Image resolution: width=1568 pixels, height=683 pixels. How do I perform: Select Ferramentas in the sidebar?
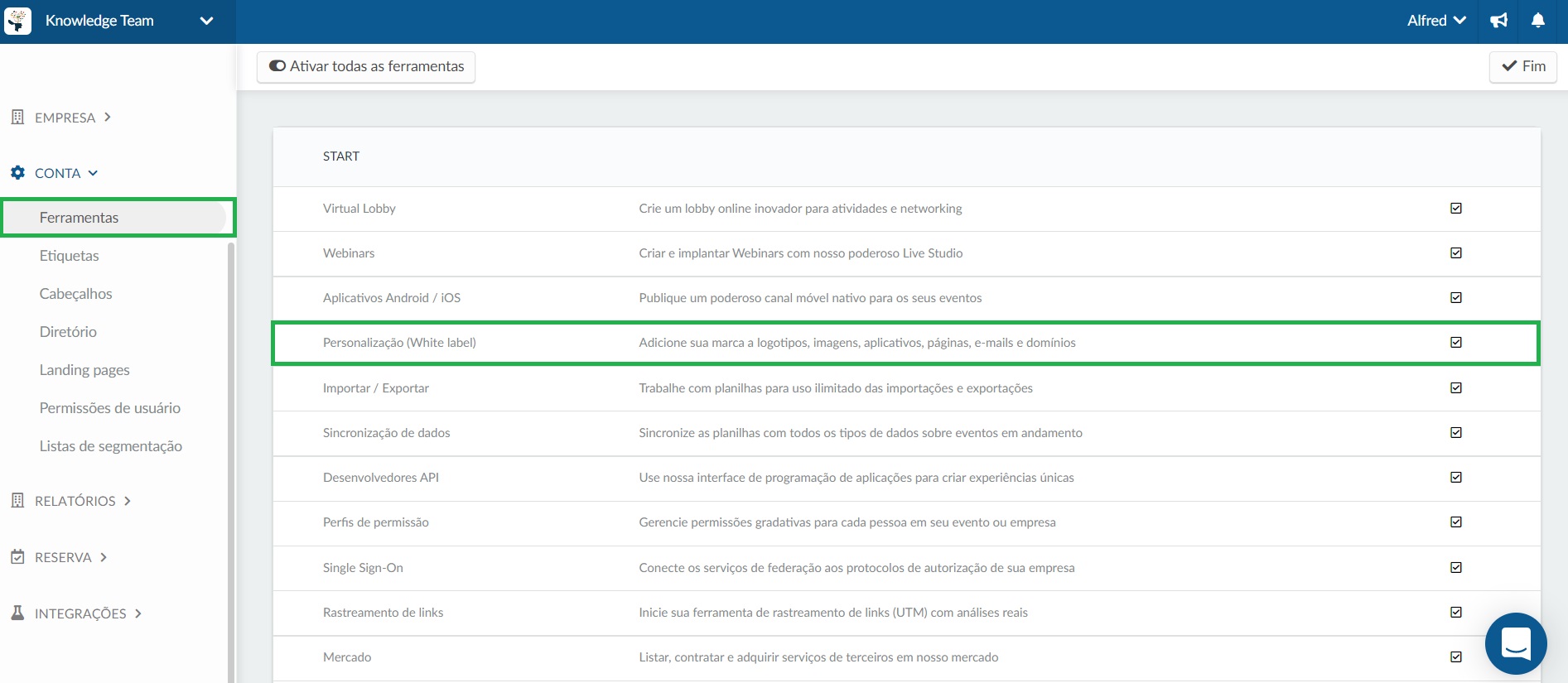(x=114, y=218)
